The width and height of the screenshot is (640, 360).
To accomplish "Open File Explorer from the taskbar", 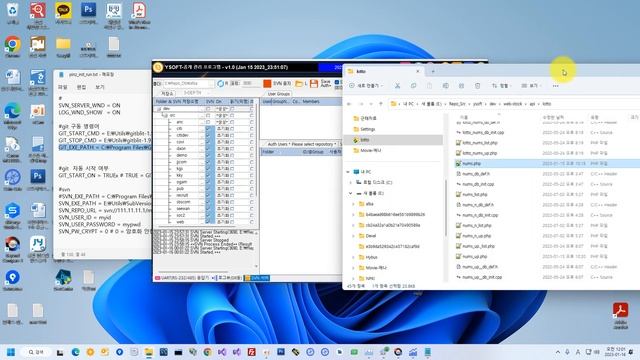I will (x=149, y=352).
